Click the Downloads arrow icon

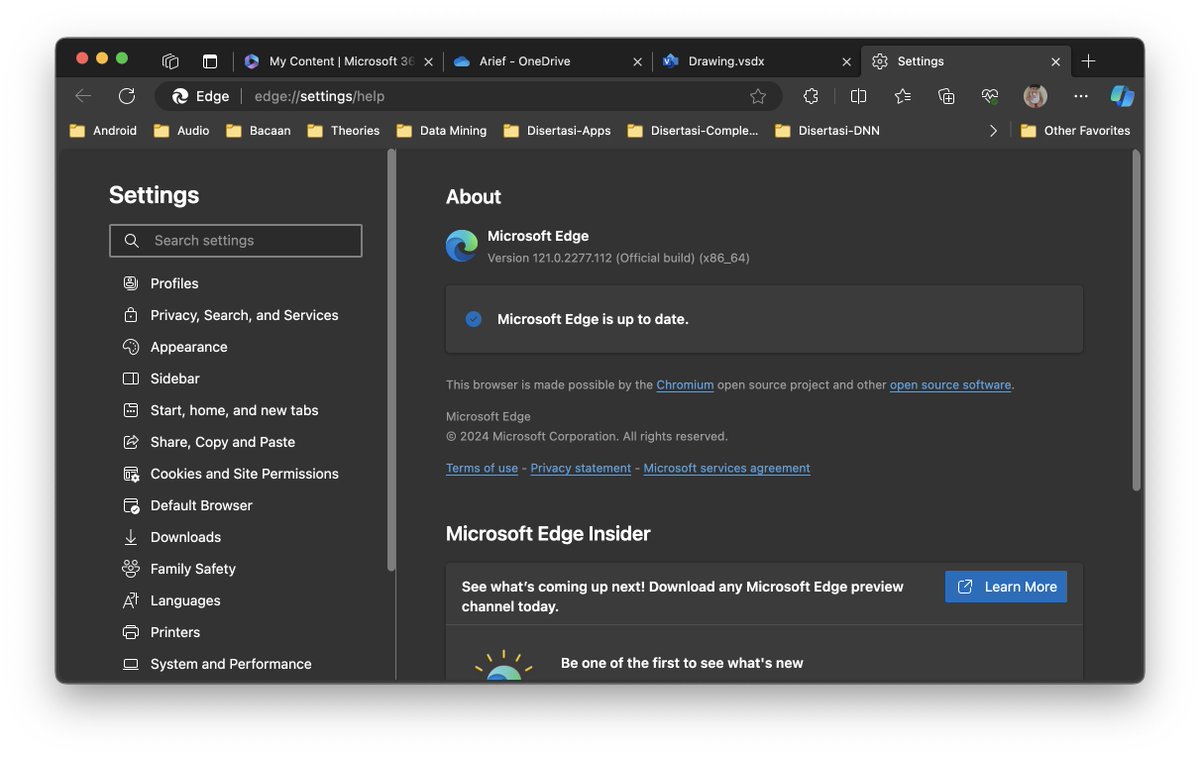point(131,537)
